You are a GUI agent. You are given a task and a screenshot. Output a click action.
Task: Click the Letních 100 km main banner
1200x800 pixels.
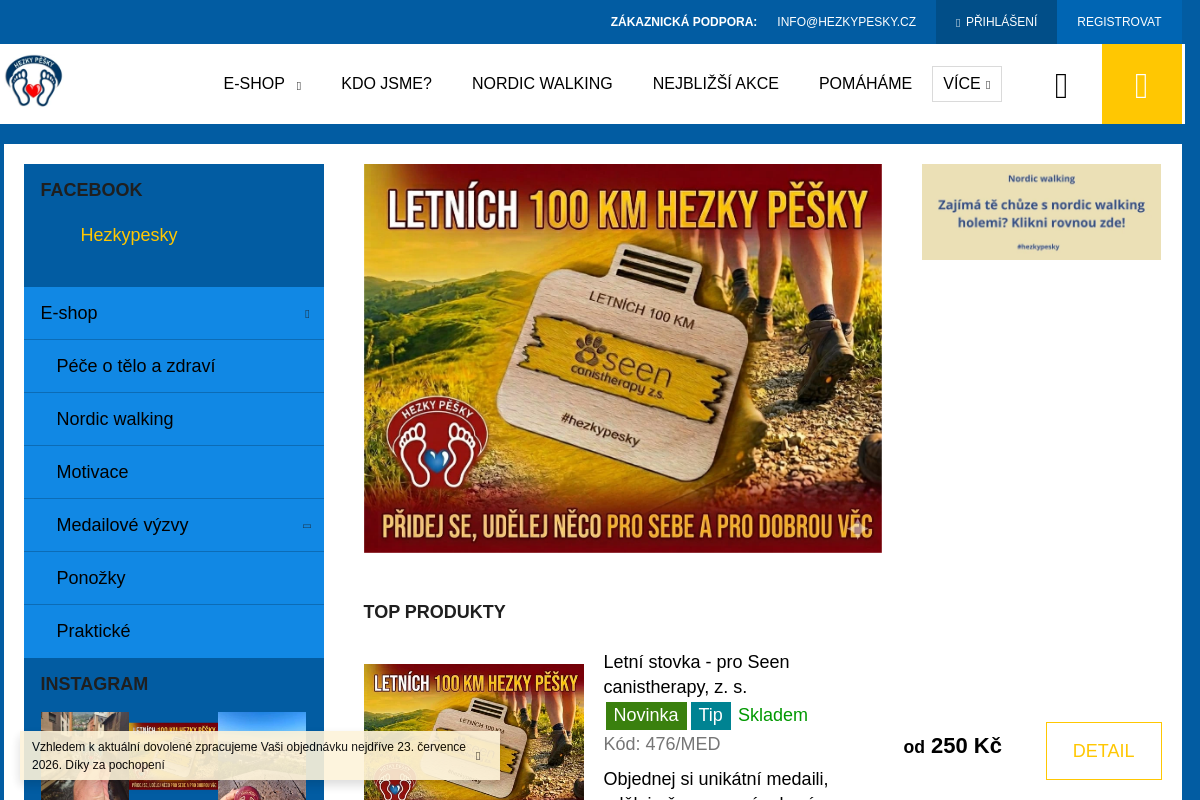pyautogui.click(x=623, y=358)
